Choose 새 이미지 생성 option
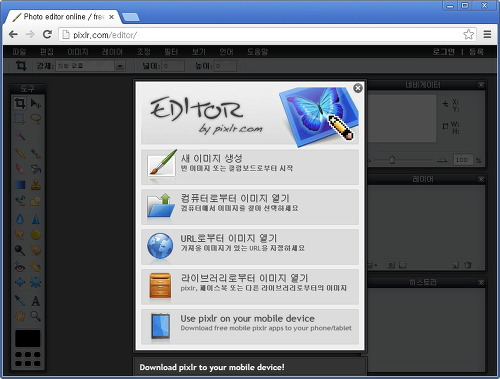500x379 pixels. tap(250, 167)
